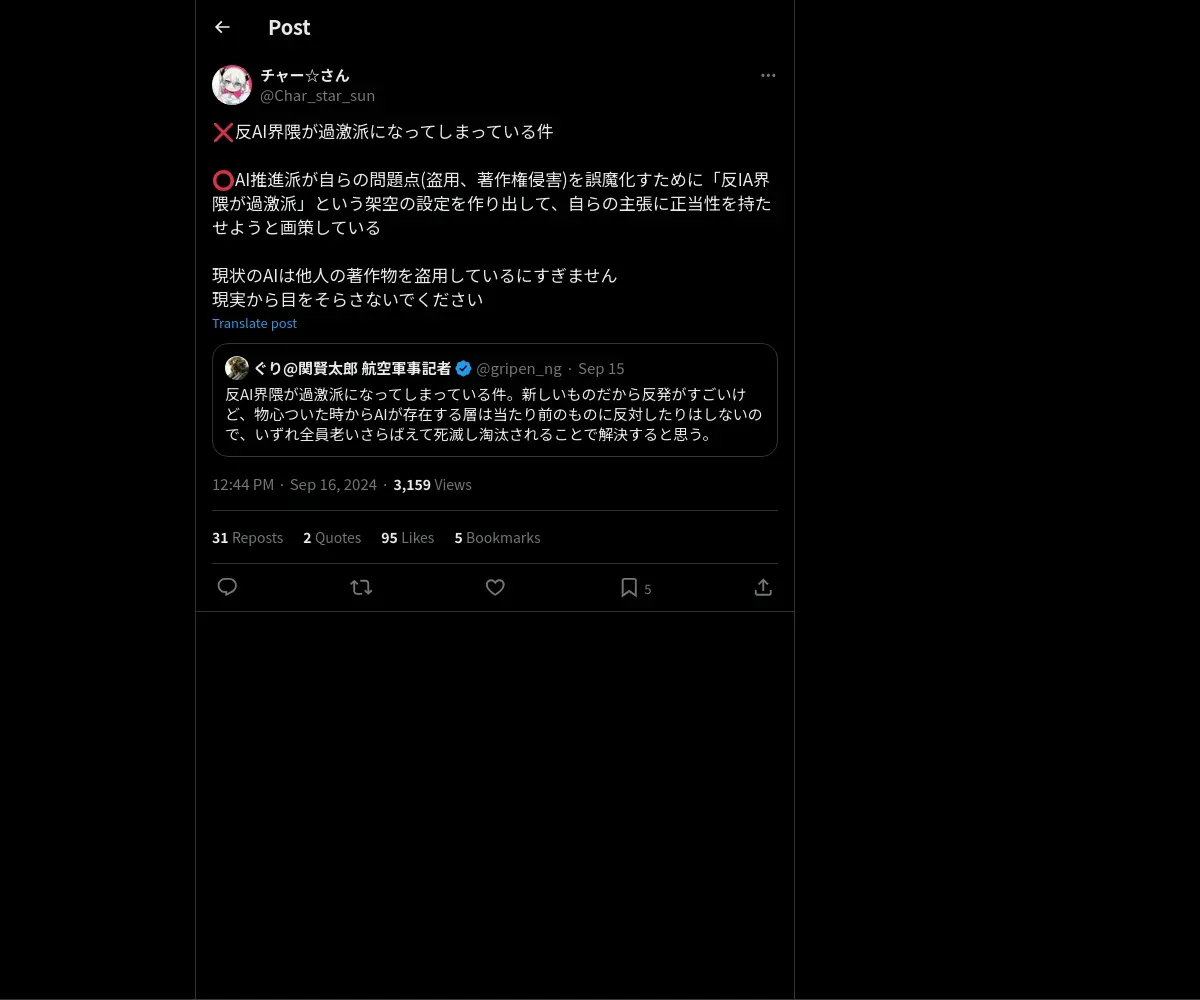The height and width of the screenshot is (1000, 1200).
Task: Open the three-dot more options menu
Action: point(768,75)
